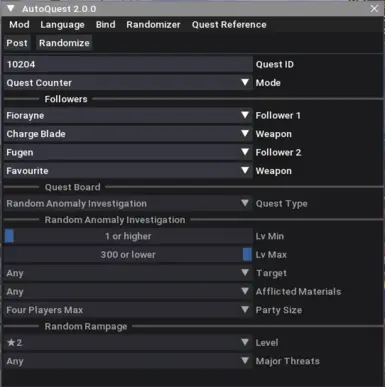385x387 pixels.
Task: Click the Party Size label
Action: [x=279, y=310]
